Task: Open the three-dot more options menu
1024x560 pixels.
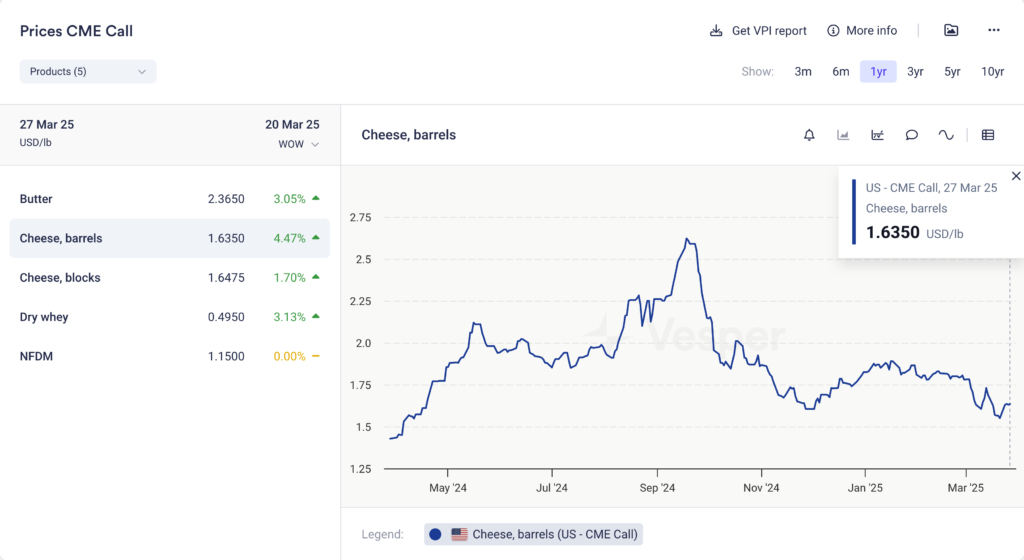Action: coord(993,31)
